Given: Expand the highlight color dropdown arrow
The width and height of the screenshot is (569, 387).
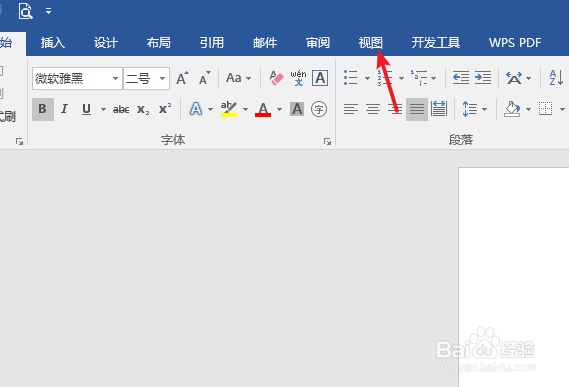Looking at the screenshot, I should coord(246,109).
